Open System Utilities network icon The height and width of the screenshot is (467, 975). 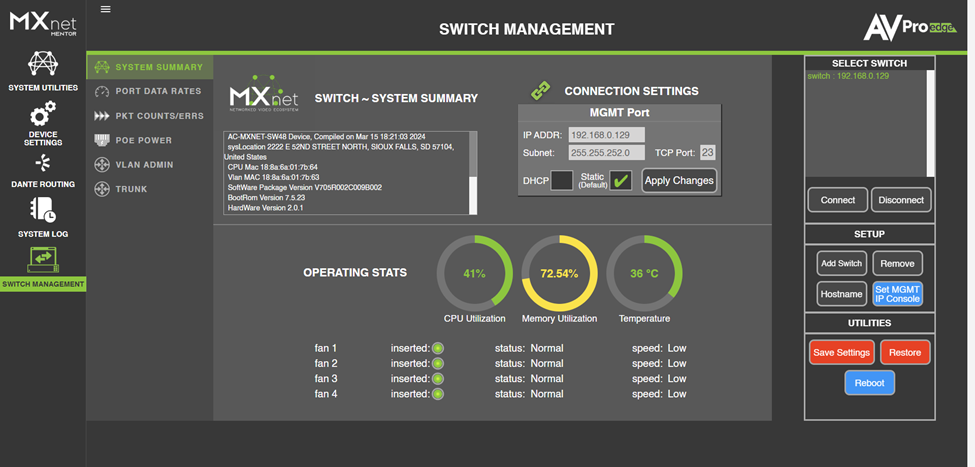point(43,64)
